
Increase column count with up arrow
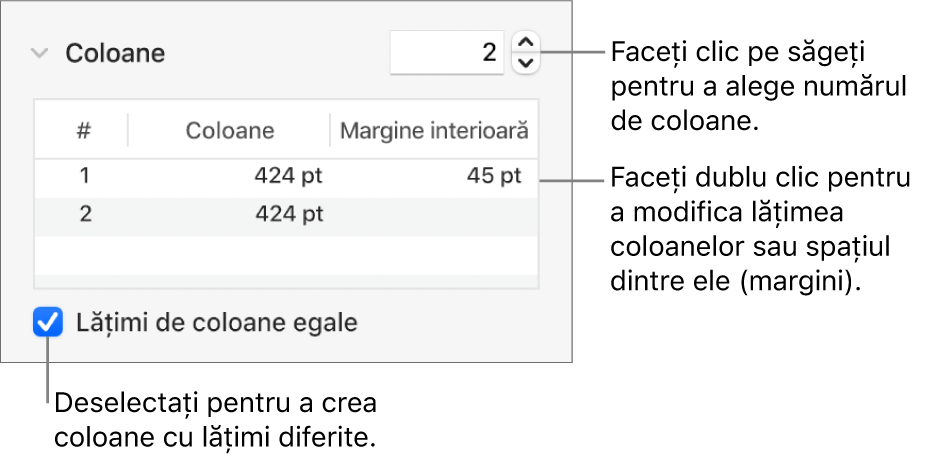[x=525, y=42]
